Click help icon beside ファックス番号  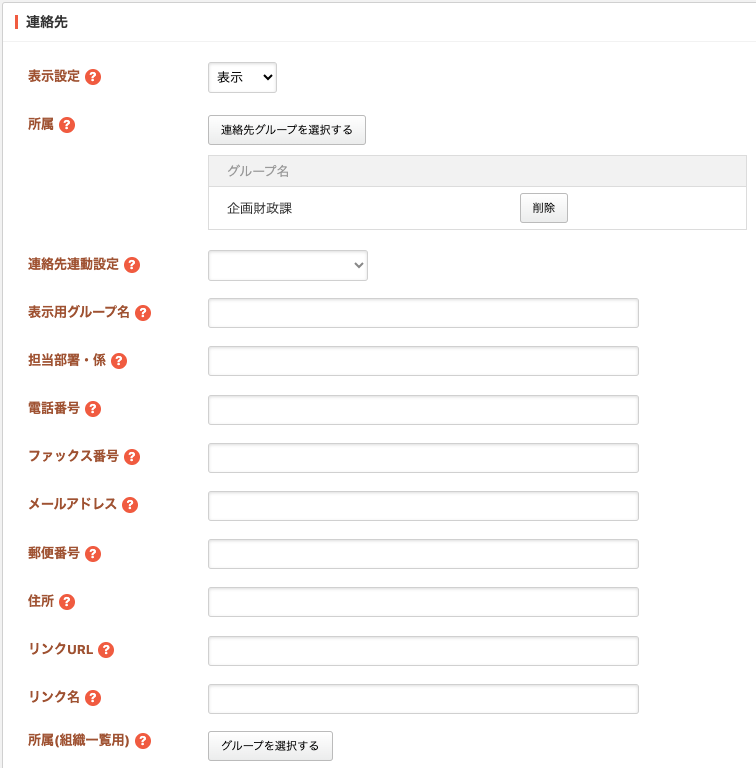coord(132,457)
